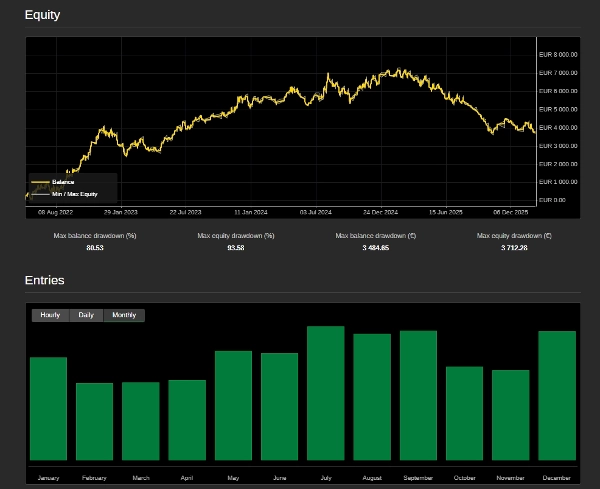
Task: Click the yellow Balance legend line swatch
Action: pyautogui.click(x=40, y=182)
